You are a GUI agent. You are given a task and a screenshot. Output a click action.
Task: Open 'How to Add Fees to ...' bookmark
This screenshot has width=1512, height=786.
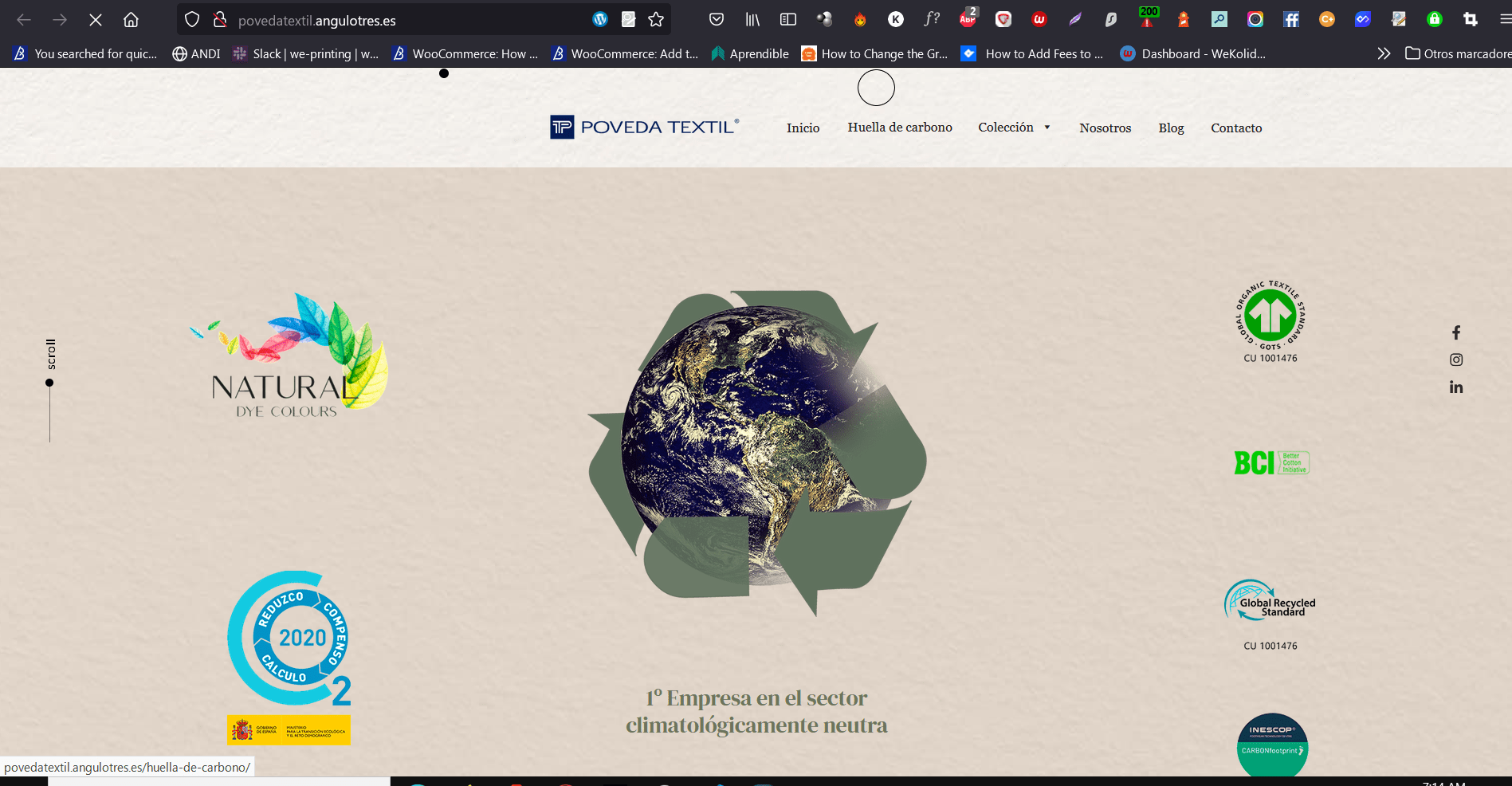tap(1033, 53)
